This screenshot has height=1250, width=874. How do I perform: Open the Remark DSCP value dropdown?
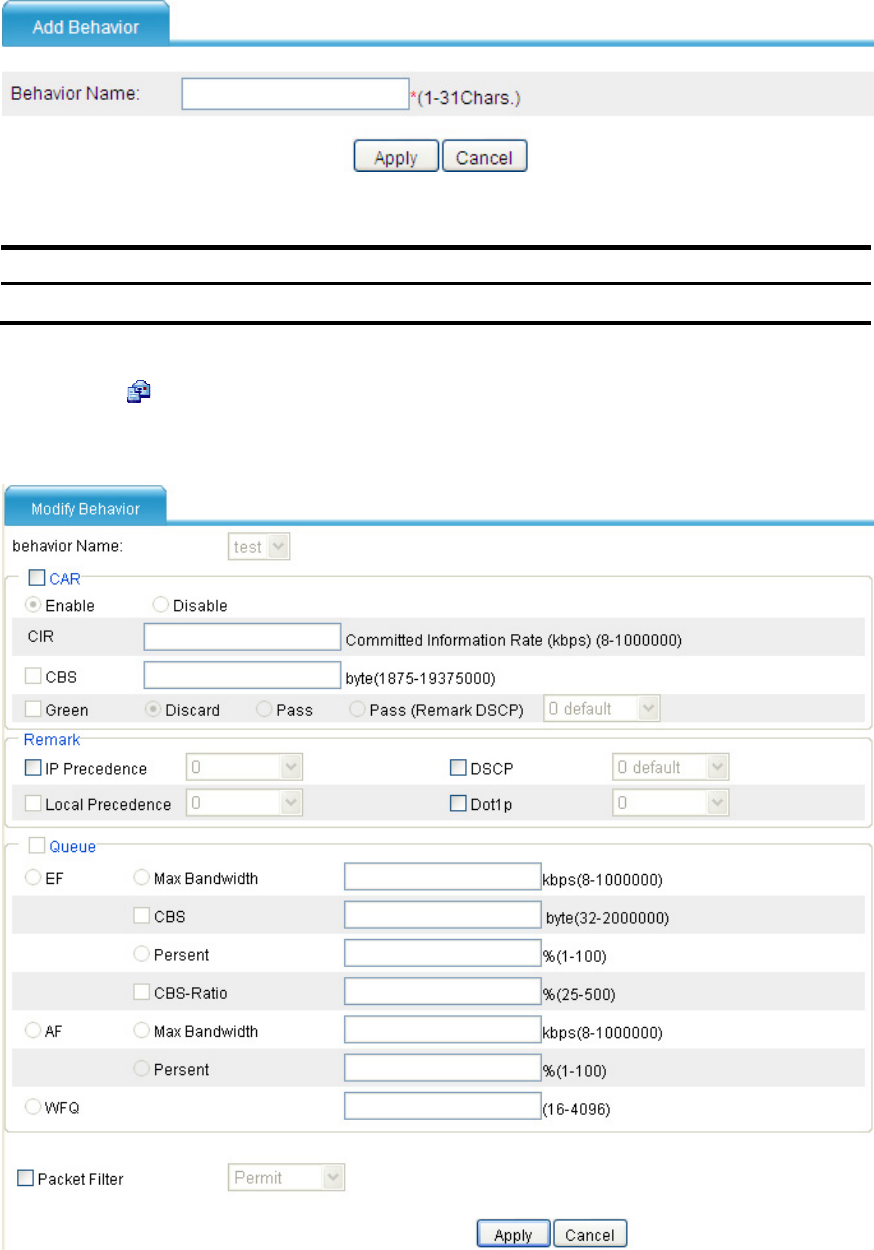point(670,768)
